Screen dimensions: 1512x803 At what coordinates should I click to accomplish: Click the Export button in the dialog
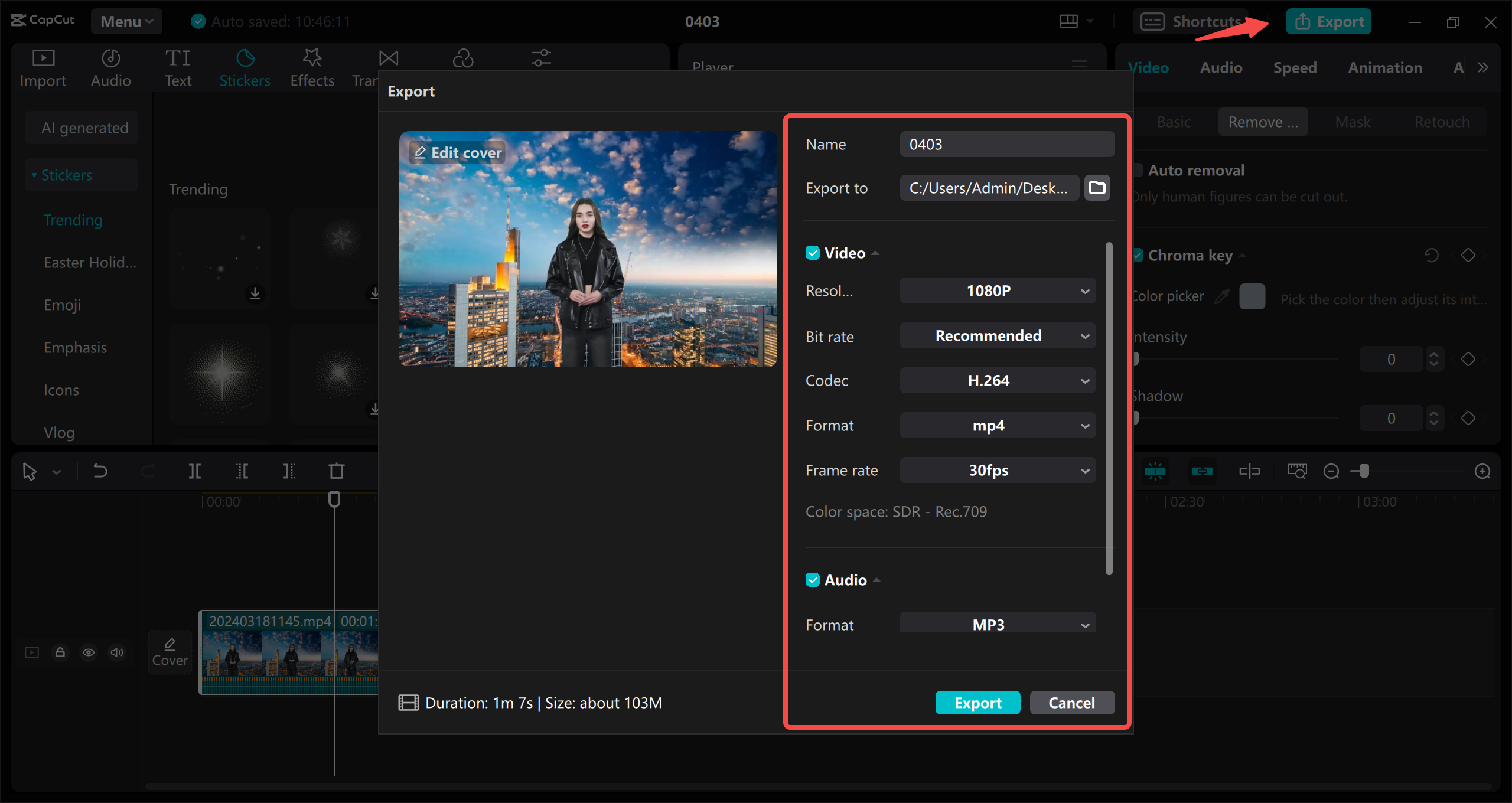pyautogui.click(x=977, y=702)
